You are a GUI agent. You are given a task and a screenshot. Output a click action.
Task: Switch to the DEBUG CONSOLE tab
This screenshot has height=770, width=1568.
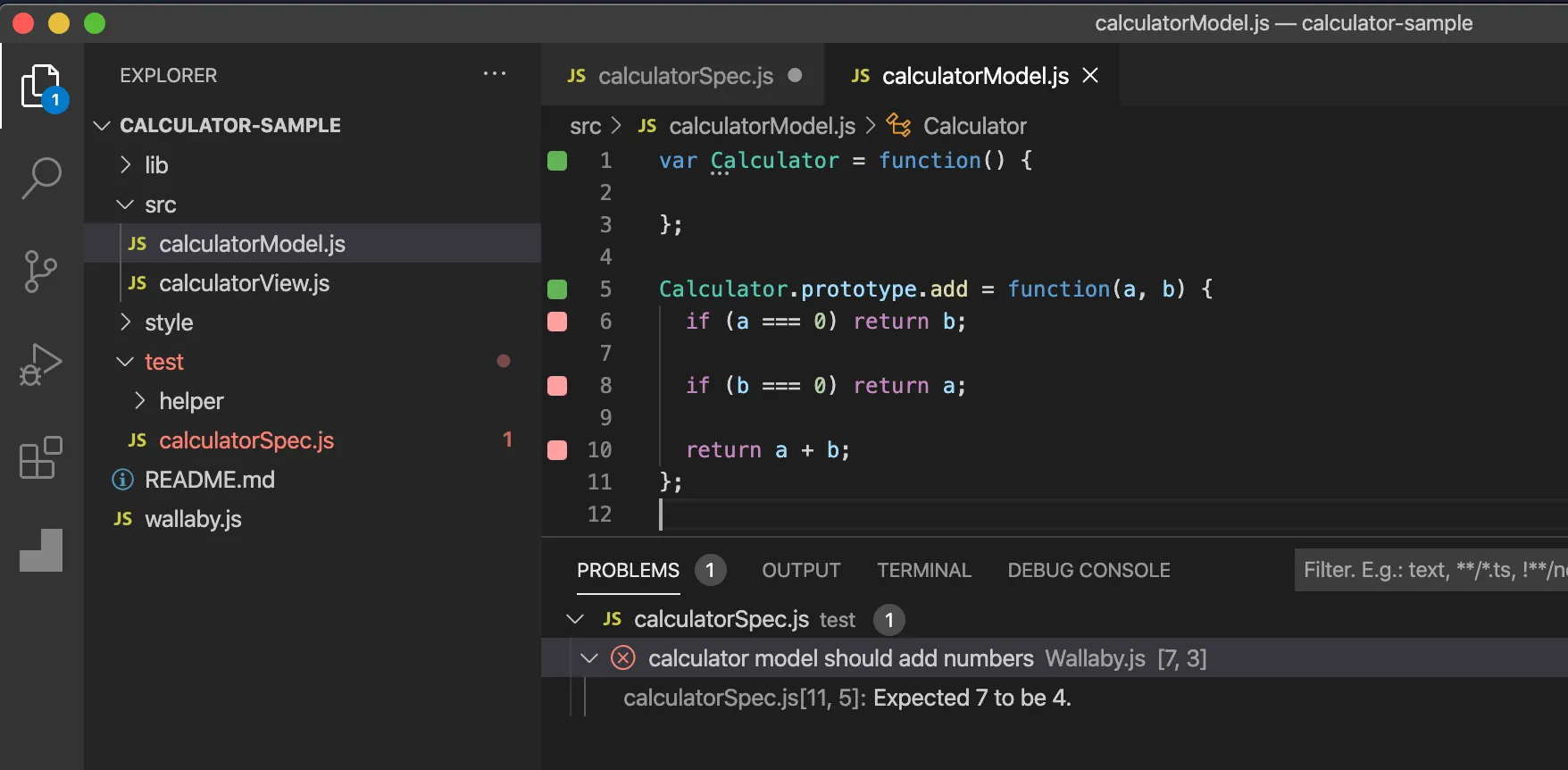(1088, 570)
